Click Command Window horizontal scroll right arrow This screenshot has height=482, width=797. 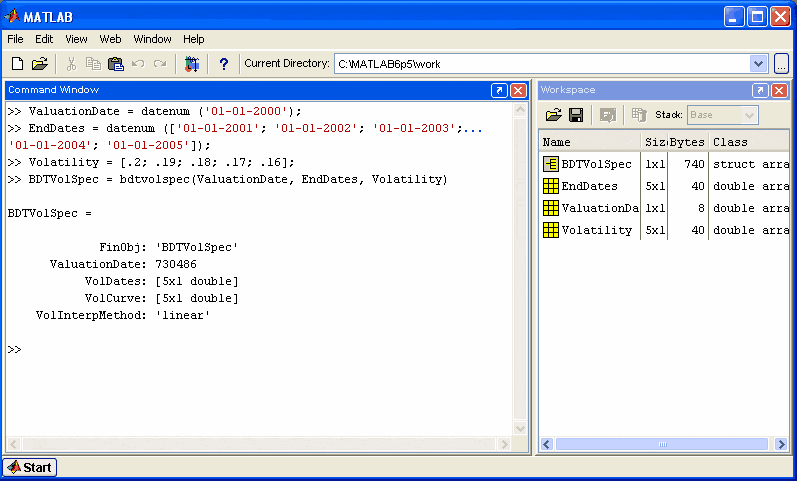tap(505, 444)
